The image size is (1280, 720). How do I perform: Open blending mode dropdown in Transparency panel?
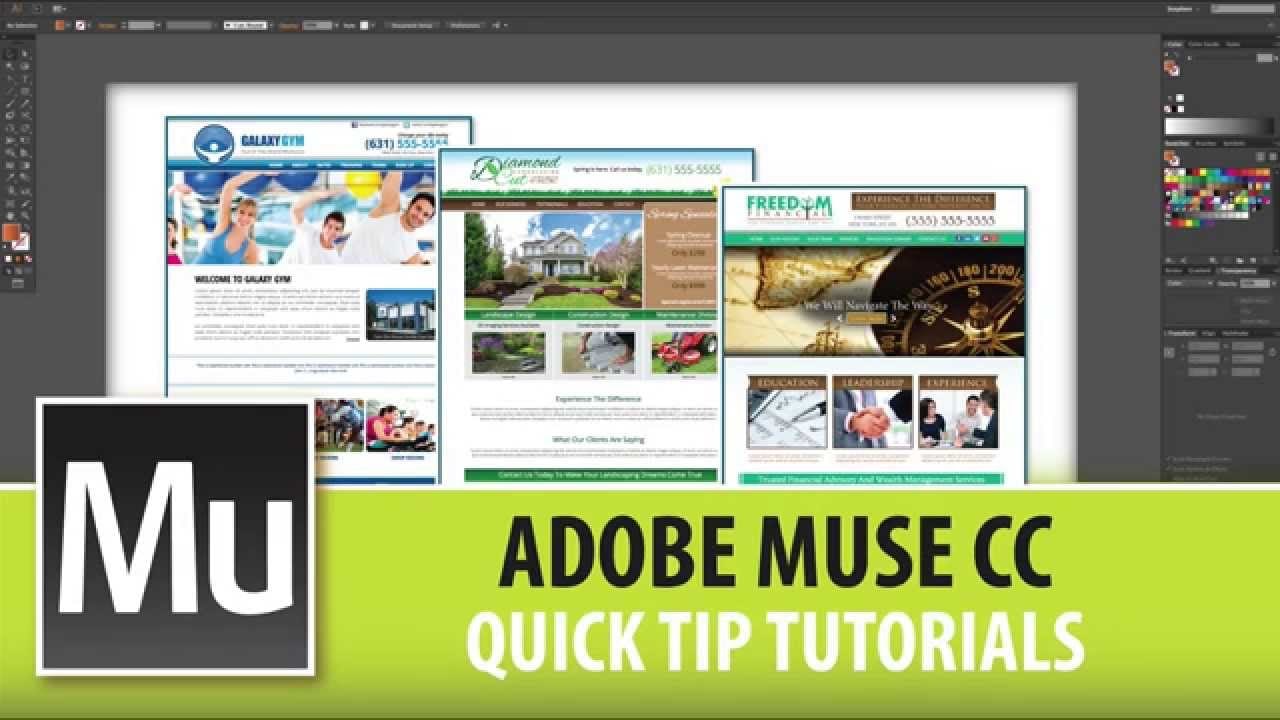coord(1190,283)
